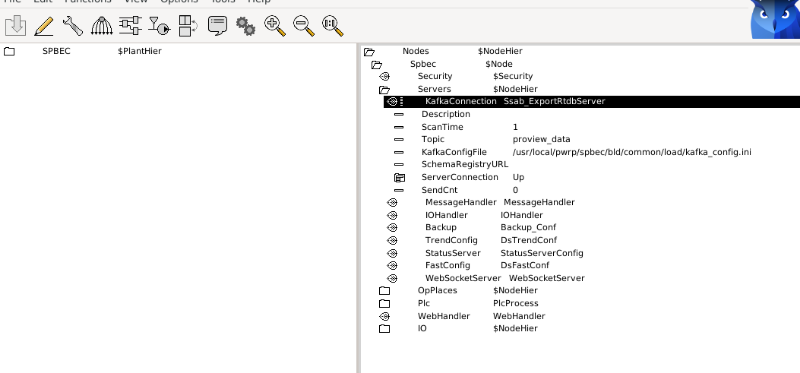The width and height of the screenshot is (800, 373).
Task: Click the FastConfig object icon
Action: [x=392, y=265]
